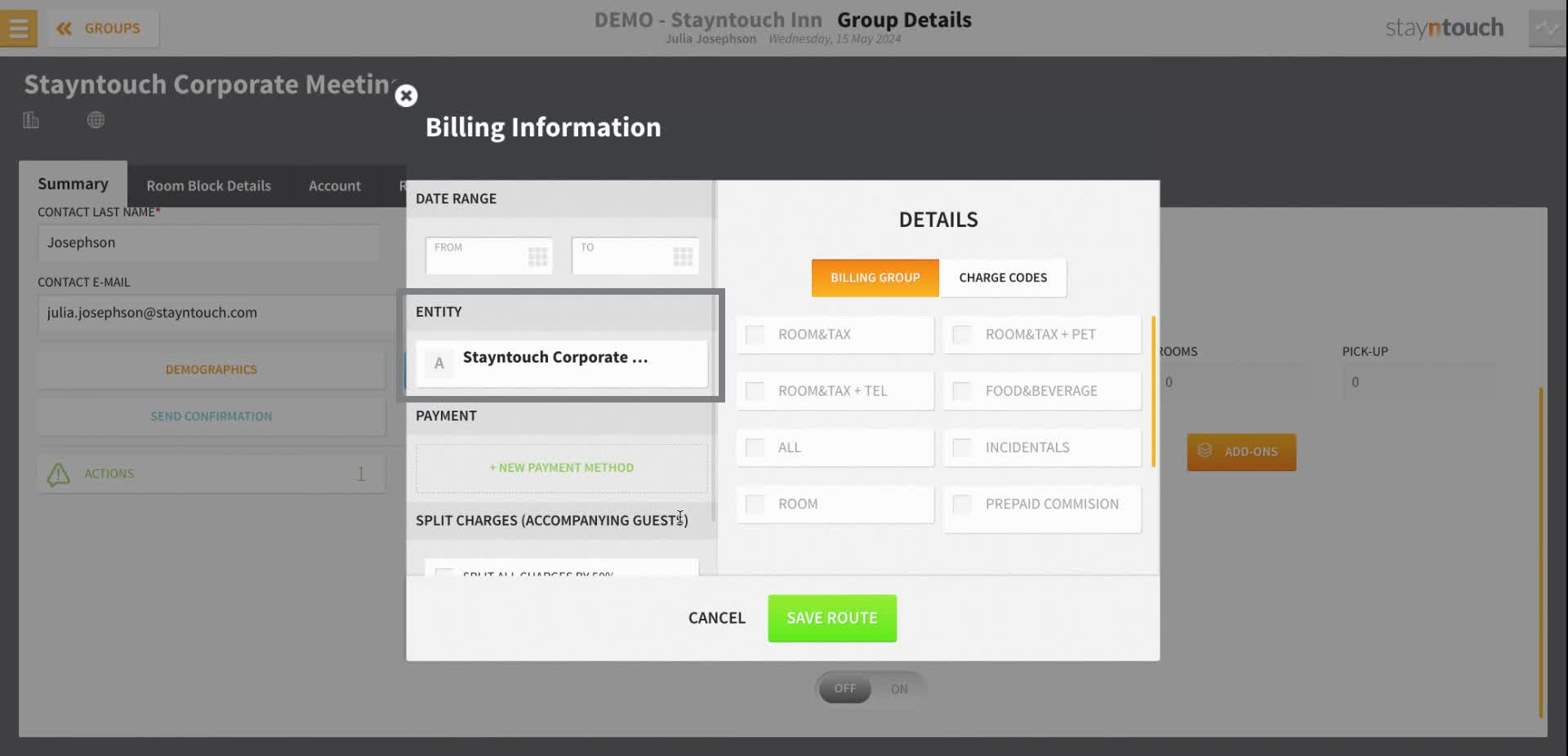The height and width of the screenshot is (756, 1568).
Task: Click the Split Charges section header
Action: tap(561, 521)
